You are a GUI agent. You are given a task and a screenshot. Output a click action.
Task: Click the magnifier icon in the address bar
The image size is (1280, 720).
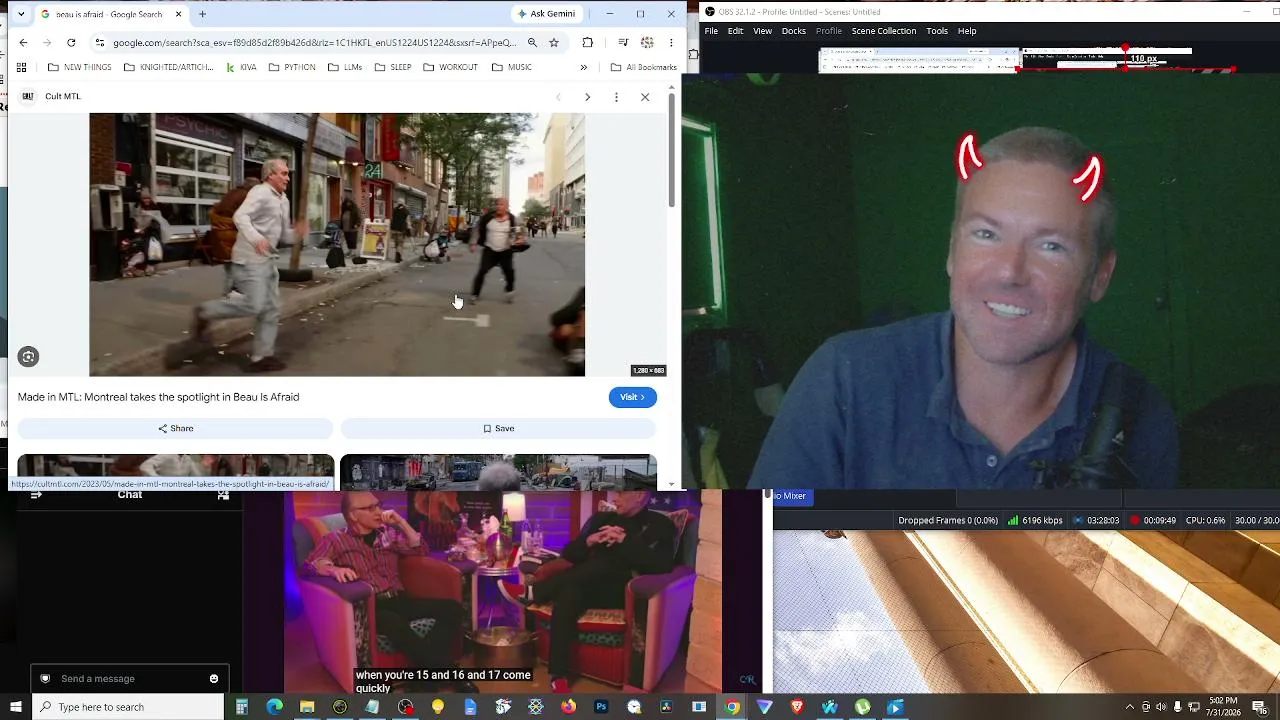(x=532, y=43)
